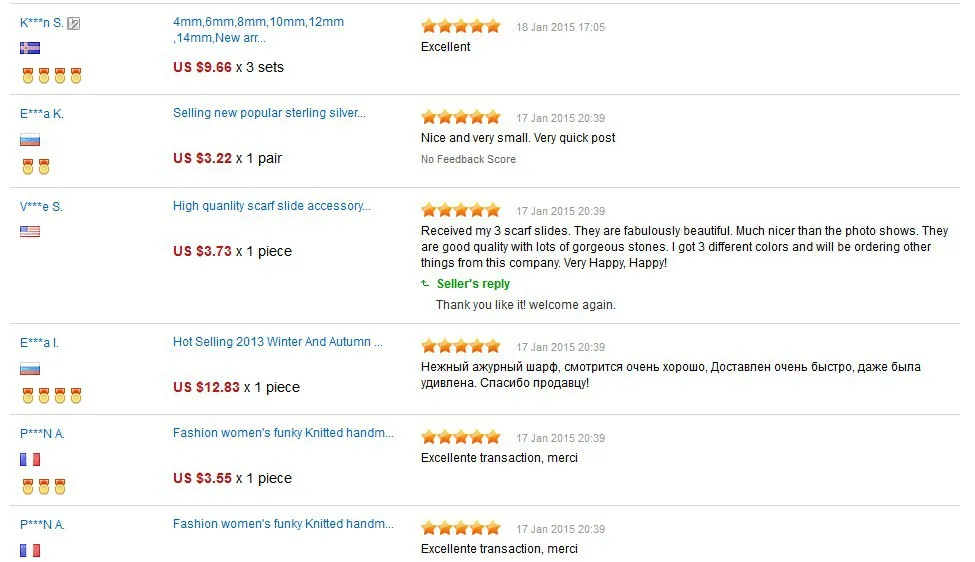Image resolution: width=975 pixels, height=562 pixels.
Task: Open Hot Selling 2013 Winter And Autumn link
Action: [x=278, y=342]
